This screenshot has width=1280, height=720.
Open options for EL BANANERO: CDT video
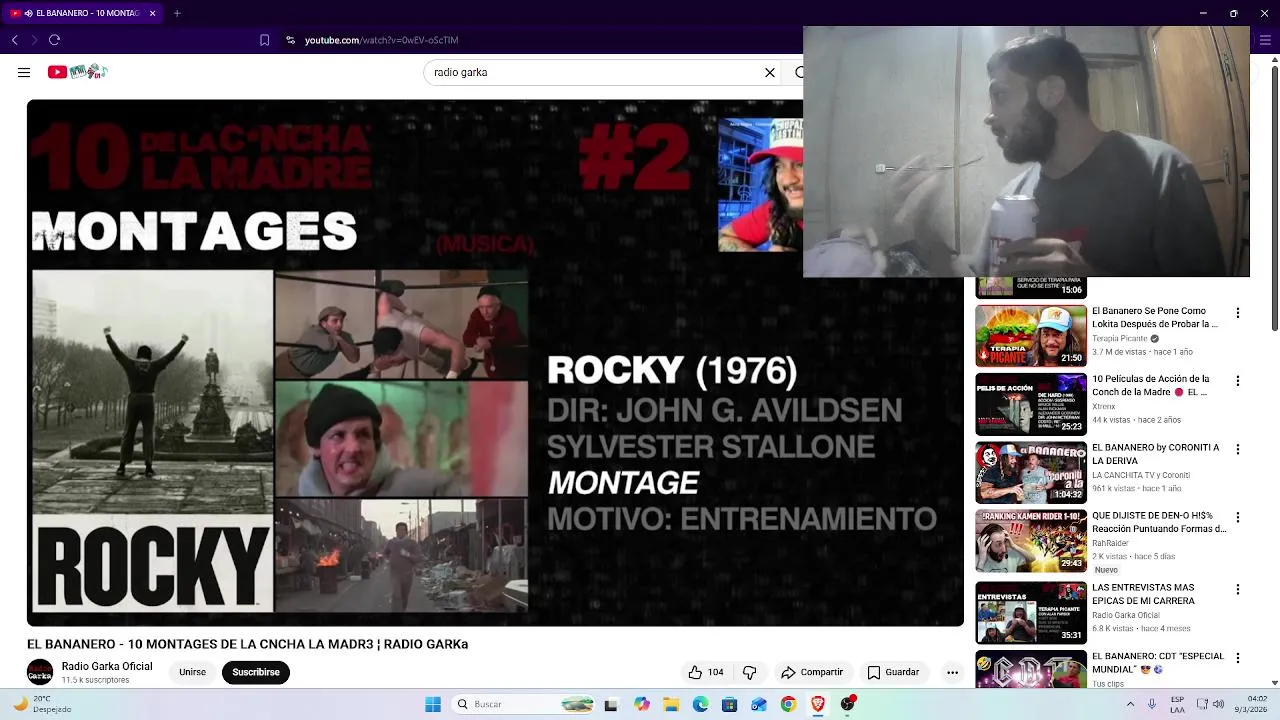point(1238,658)
